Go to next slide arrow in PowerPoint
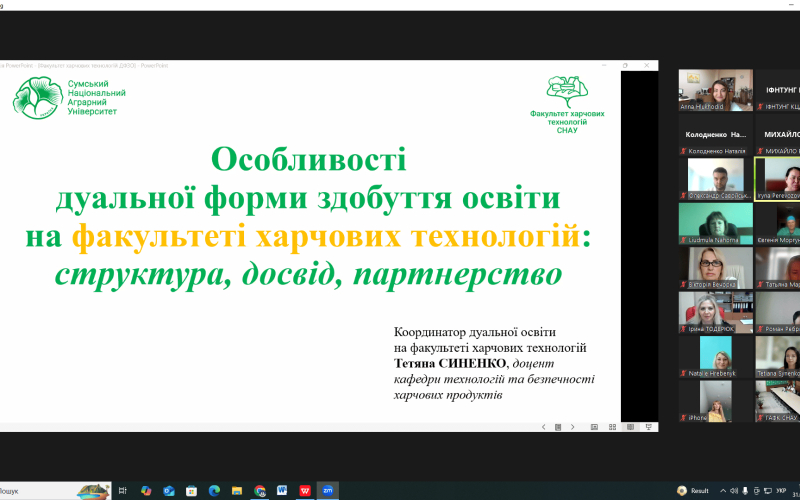 [x=572, y=427]
